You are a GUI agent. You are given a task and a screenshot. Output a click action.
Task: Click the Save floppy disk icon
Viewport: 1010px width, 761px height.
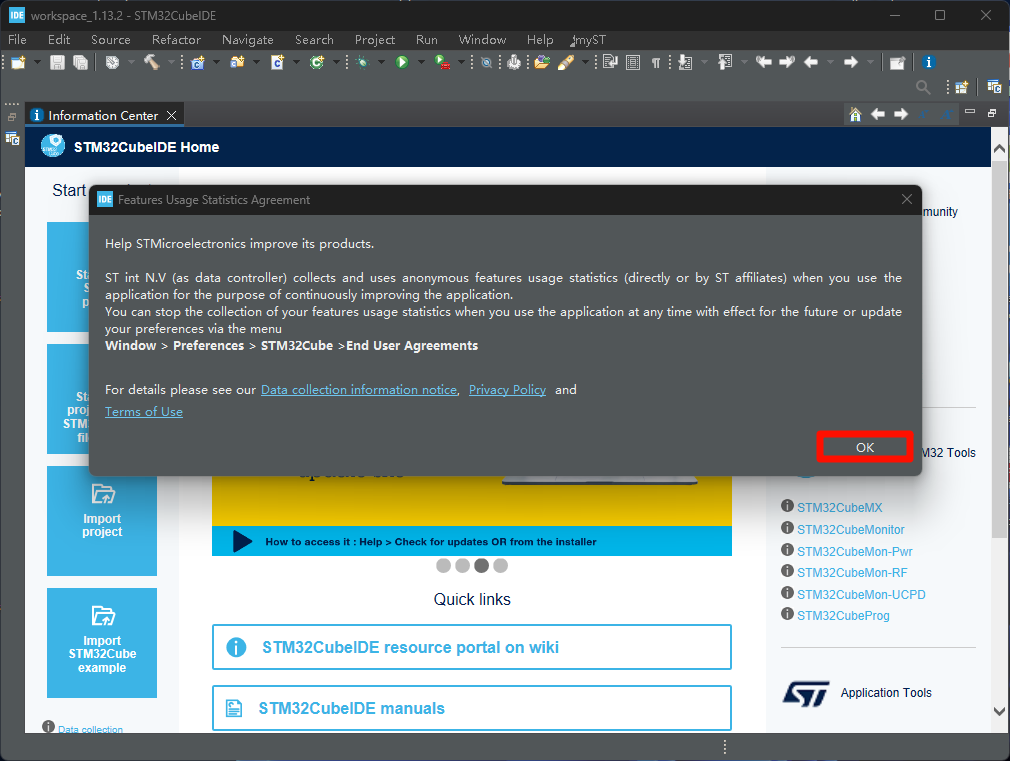(x=57, y=63)
